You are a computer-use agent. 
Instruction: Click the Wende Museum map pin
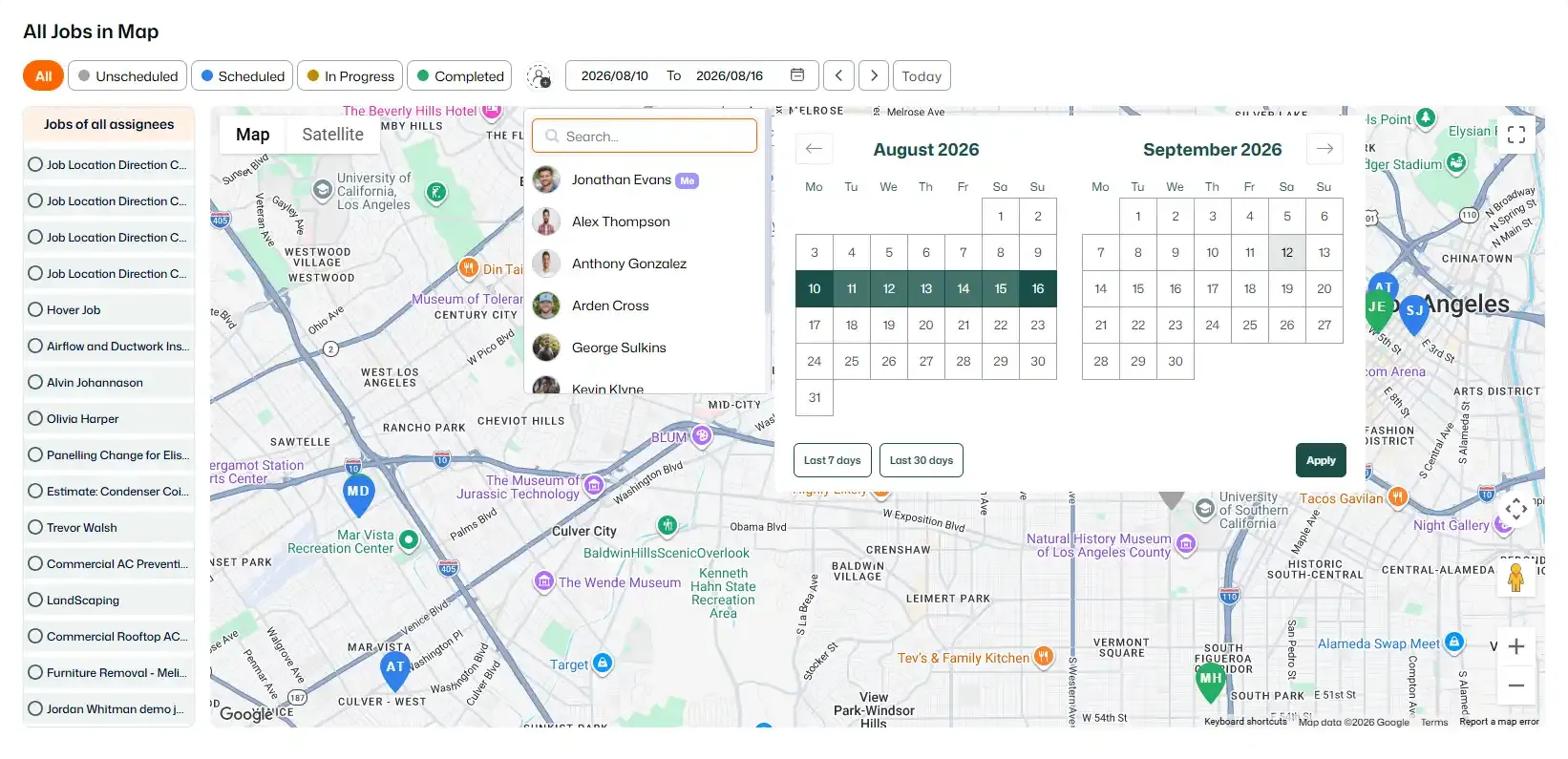click(x=543, y=580)
